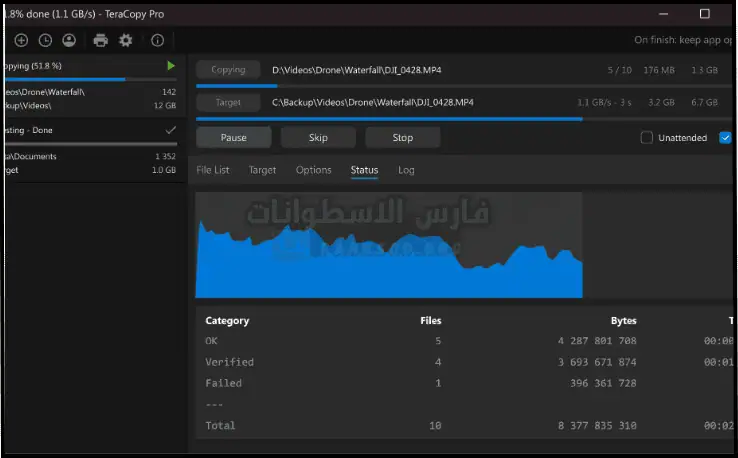Select the Options tab
The height and width of the screenshot is (458, 738).
point(313,170)
